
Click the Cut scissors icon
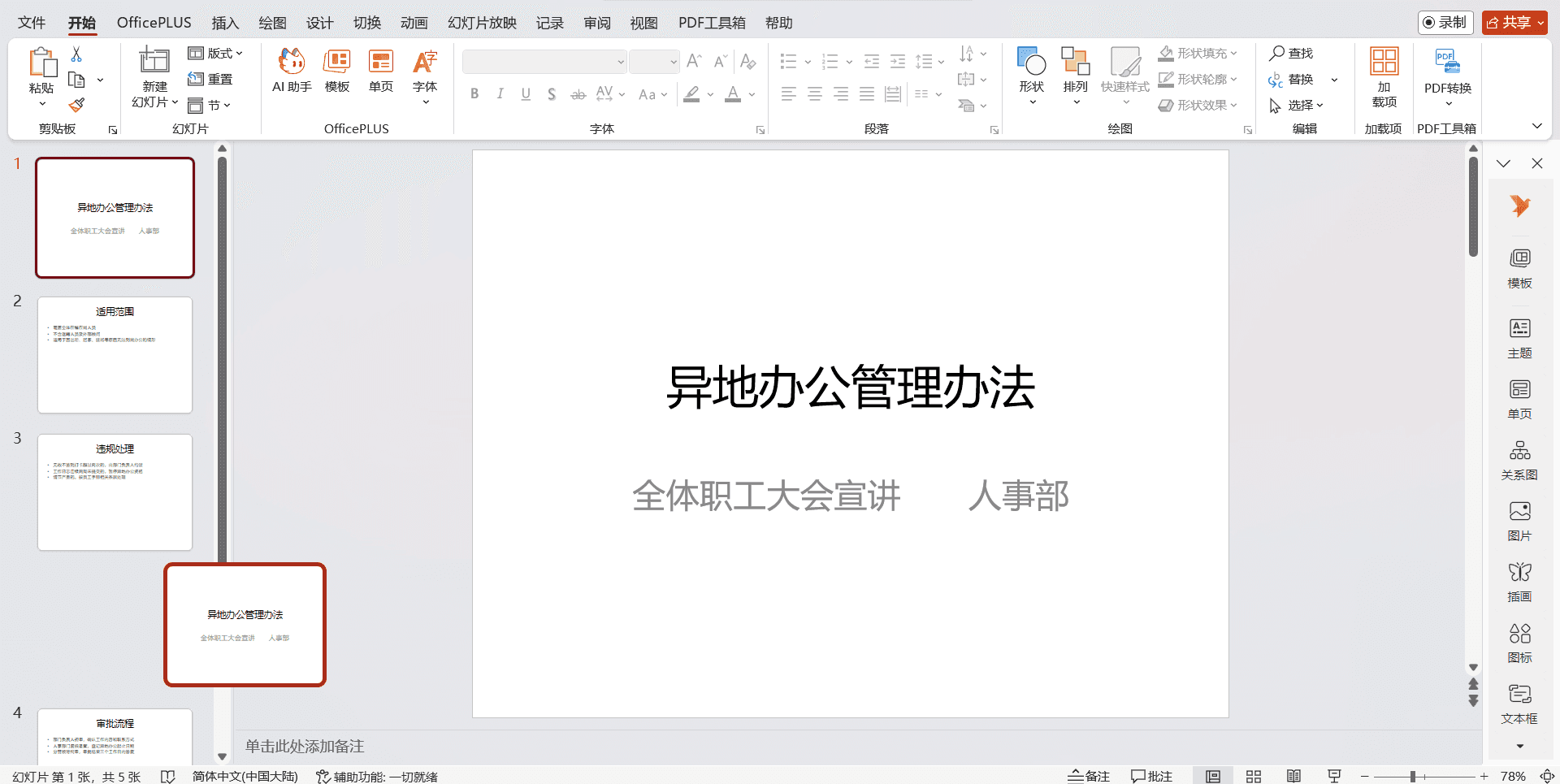[x=76, y=54]
